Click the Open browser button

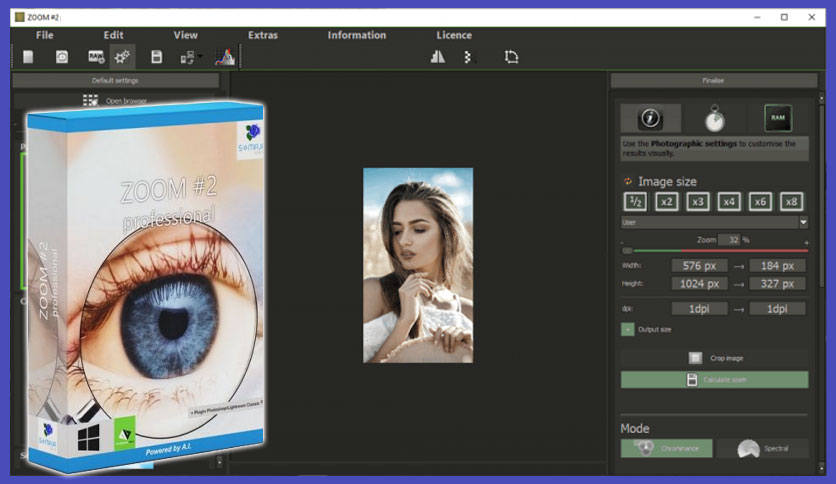tap(116, 100)
